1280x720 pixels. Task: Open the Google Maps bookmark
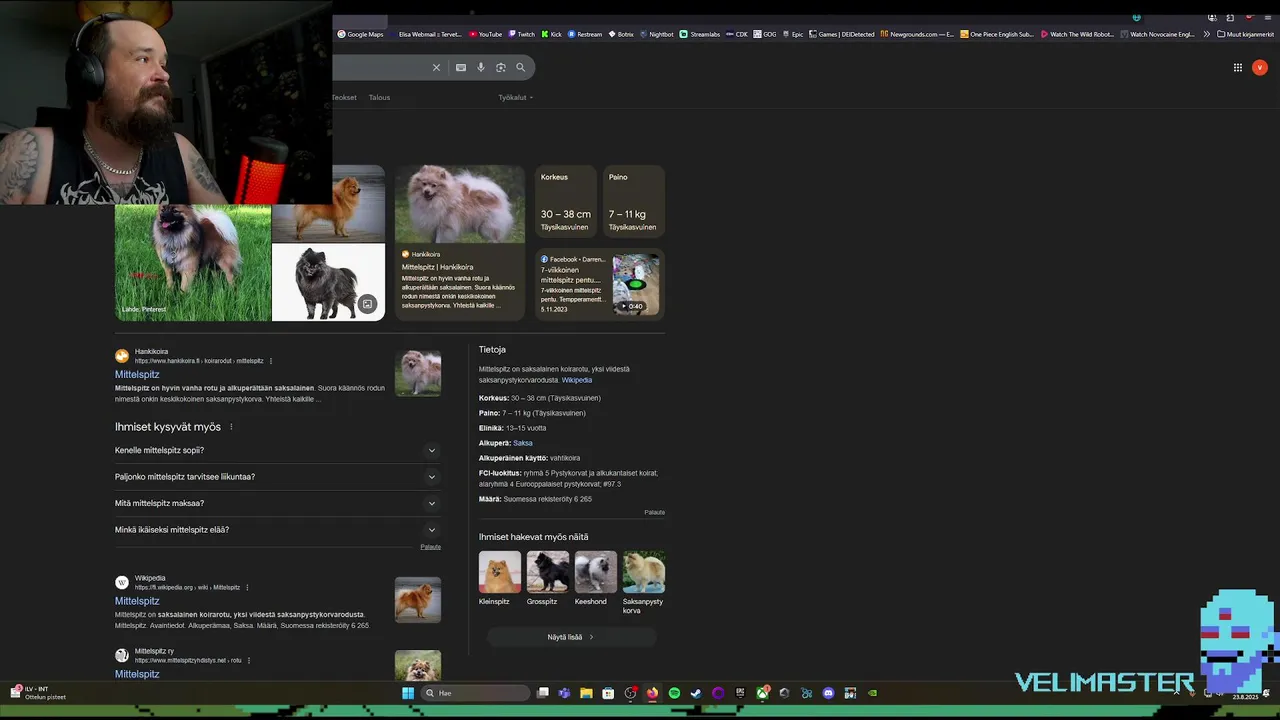pyautogui.click(x=360, y=34)
